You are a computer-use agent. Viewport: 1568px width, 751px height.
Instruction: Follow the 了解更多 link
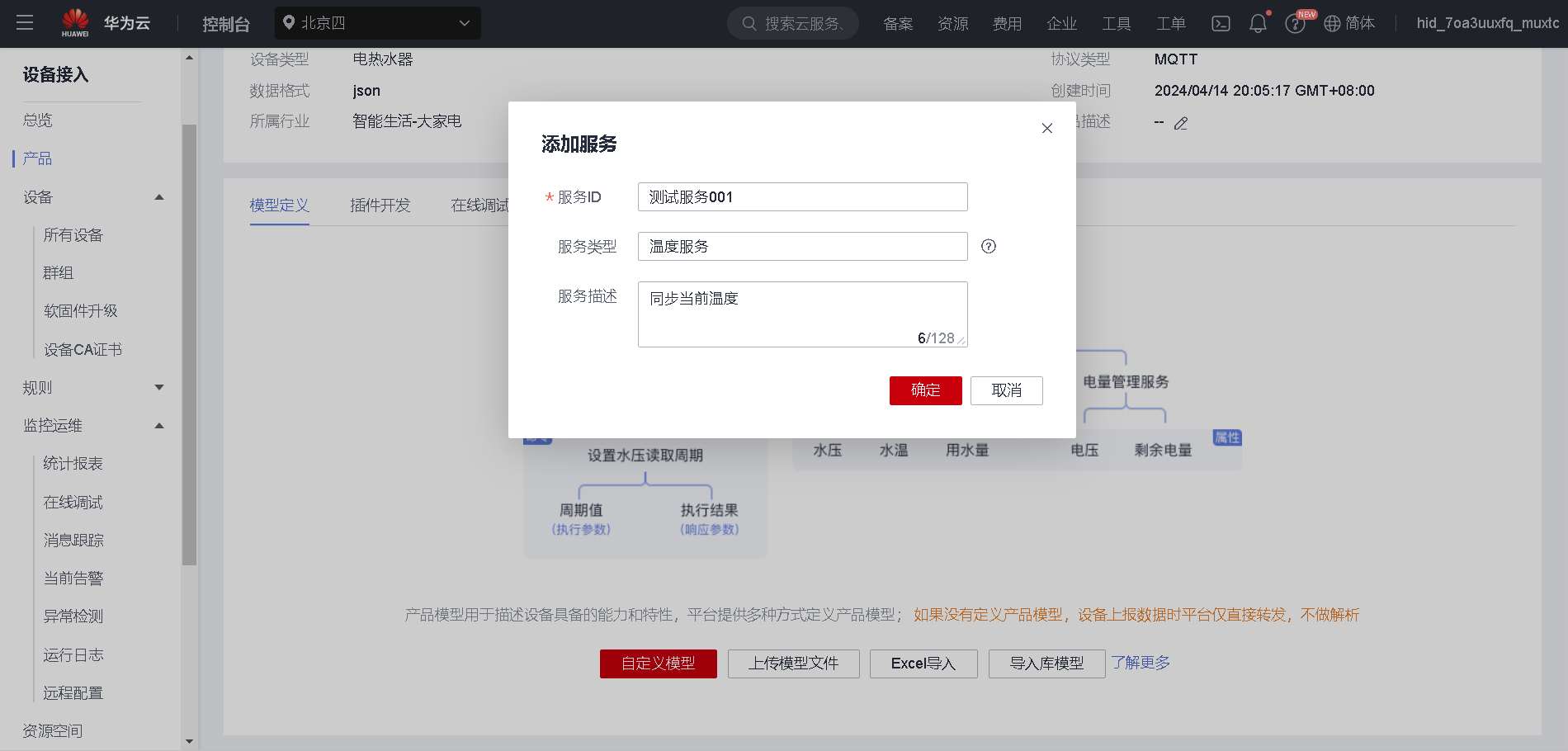[1141, 663]
